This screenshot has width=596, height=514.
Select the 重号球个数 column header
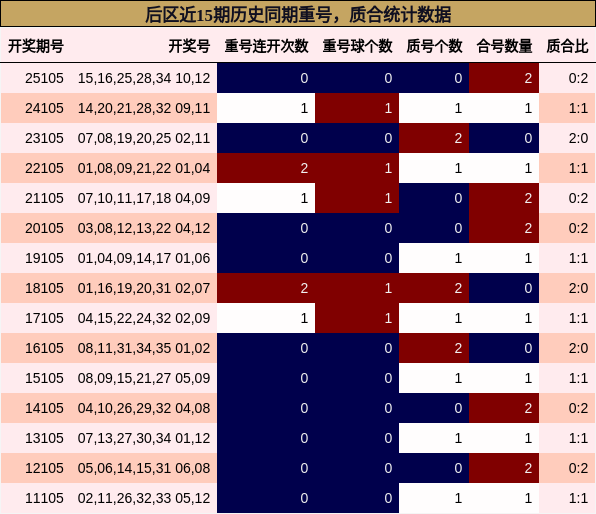pos(357,46)
